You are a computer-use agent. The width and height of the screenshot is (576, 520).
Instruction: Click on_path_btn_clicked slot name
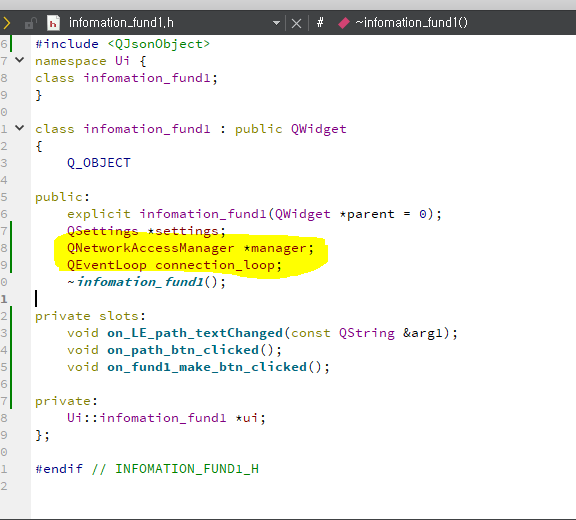tap(183, 350)
